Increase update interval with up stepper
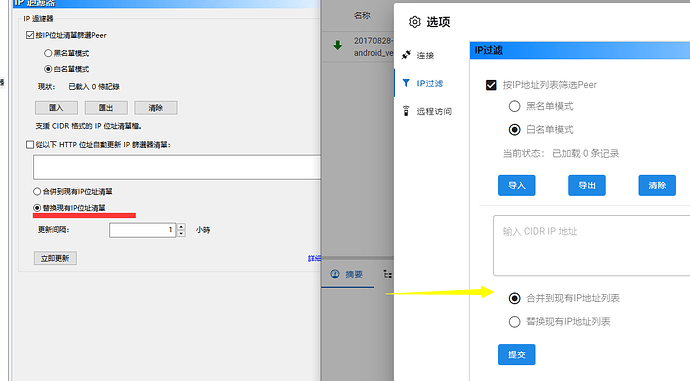 point(181,227)
